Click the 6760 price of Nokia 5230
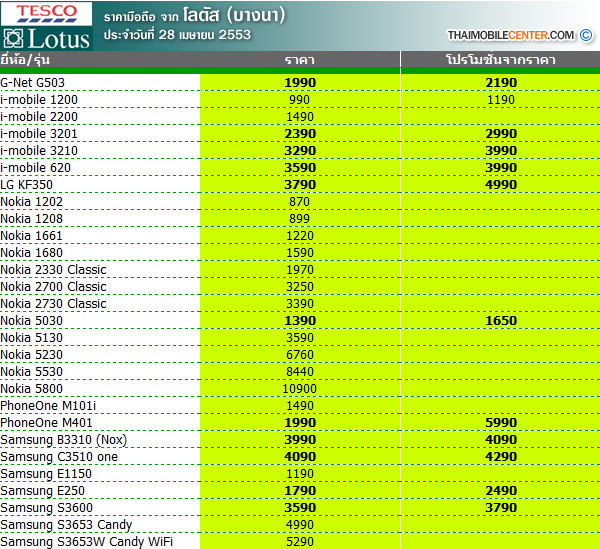The width and height of the screenshot is (600, 549). tap(300, 355)
